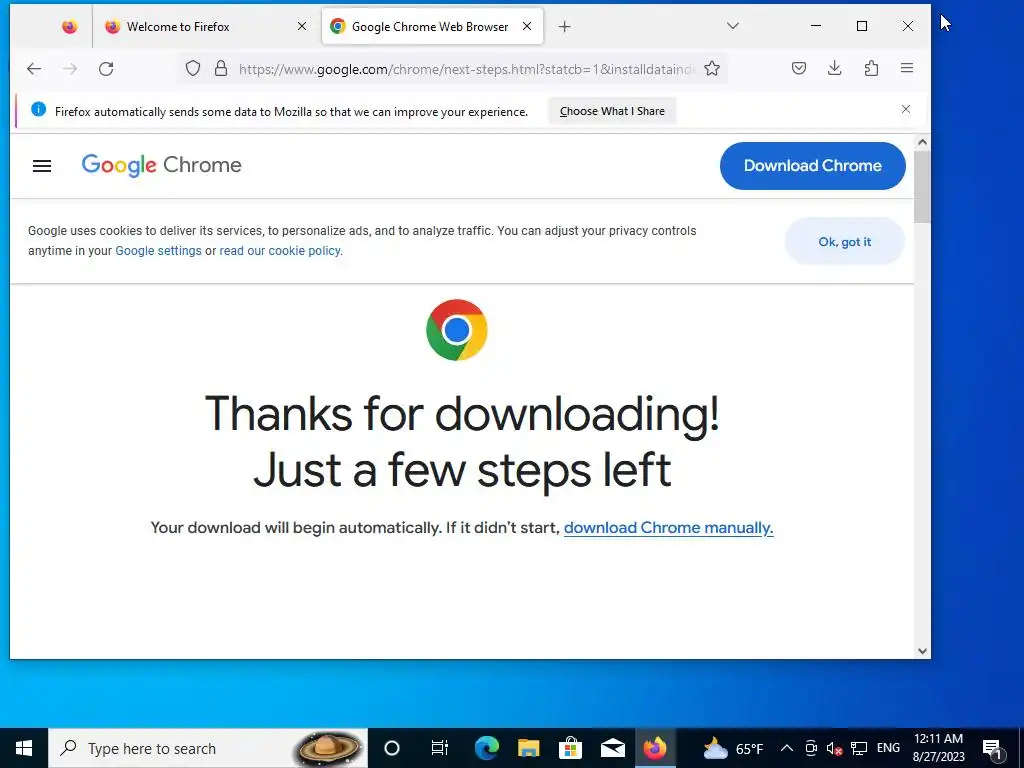Open the Google settings link
Viewport: 1024px width, 768px height.
click(158, 251)
